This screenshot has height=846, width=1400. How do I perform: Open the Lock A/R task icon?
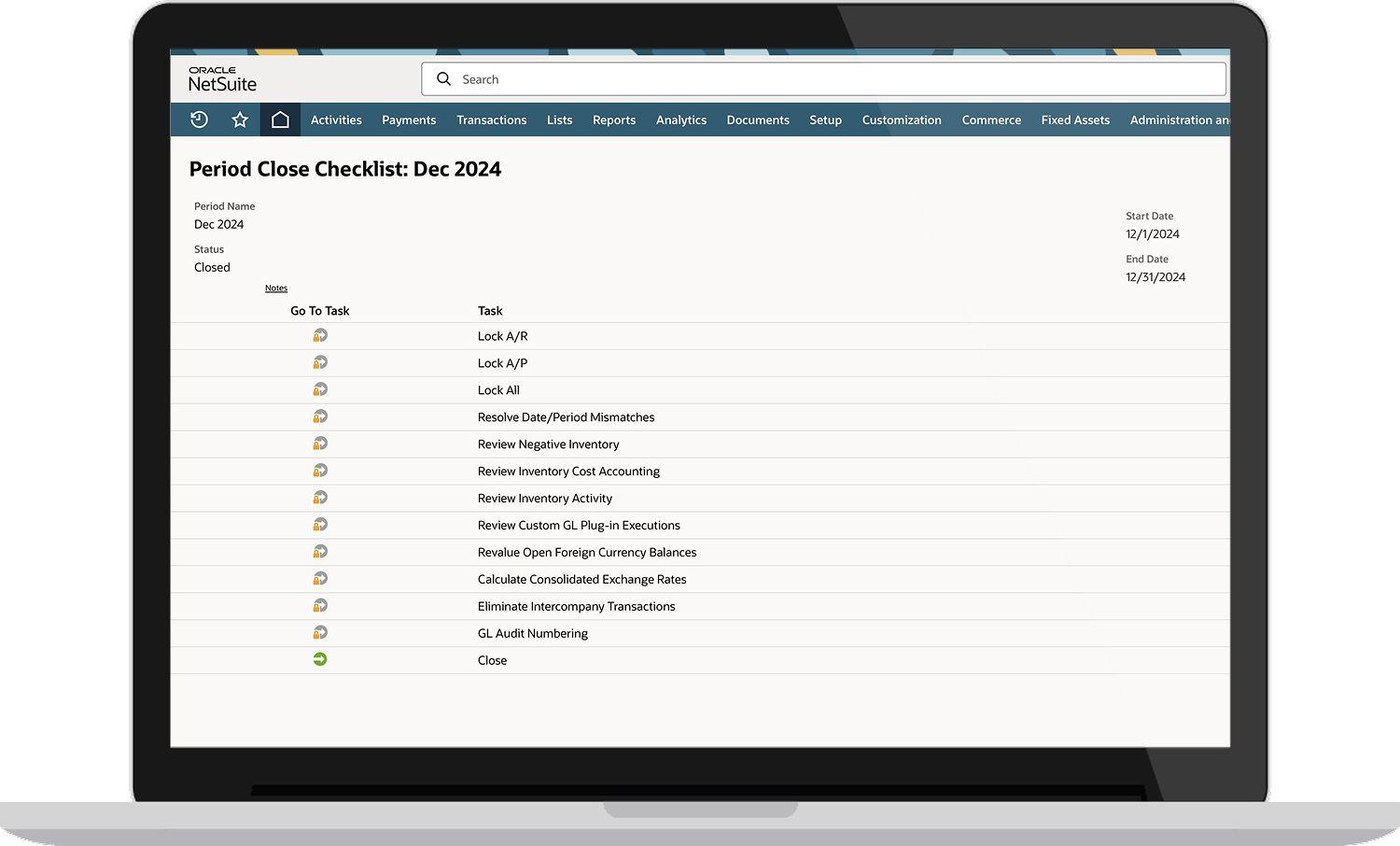pyautogui.click(x=320, y=335)
